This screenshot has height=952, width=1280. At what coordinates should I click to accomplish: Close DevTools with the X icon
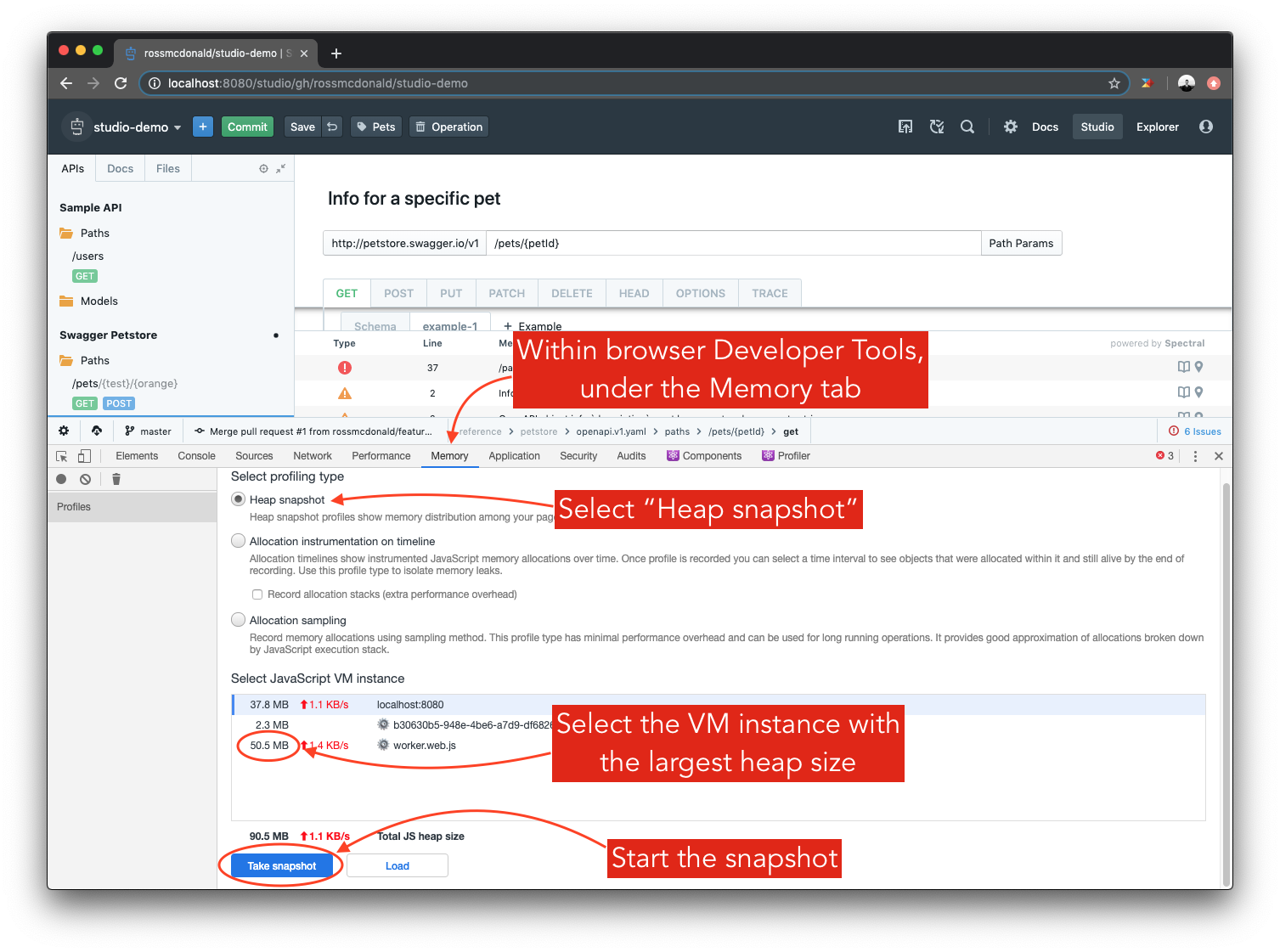(1219, 456)
